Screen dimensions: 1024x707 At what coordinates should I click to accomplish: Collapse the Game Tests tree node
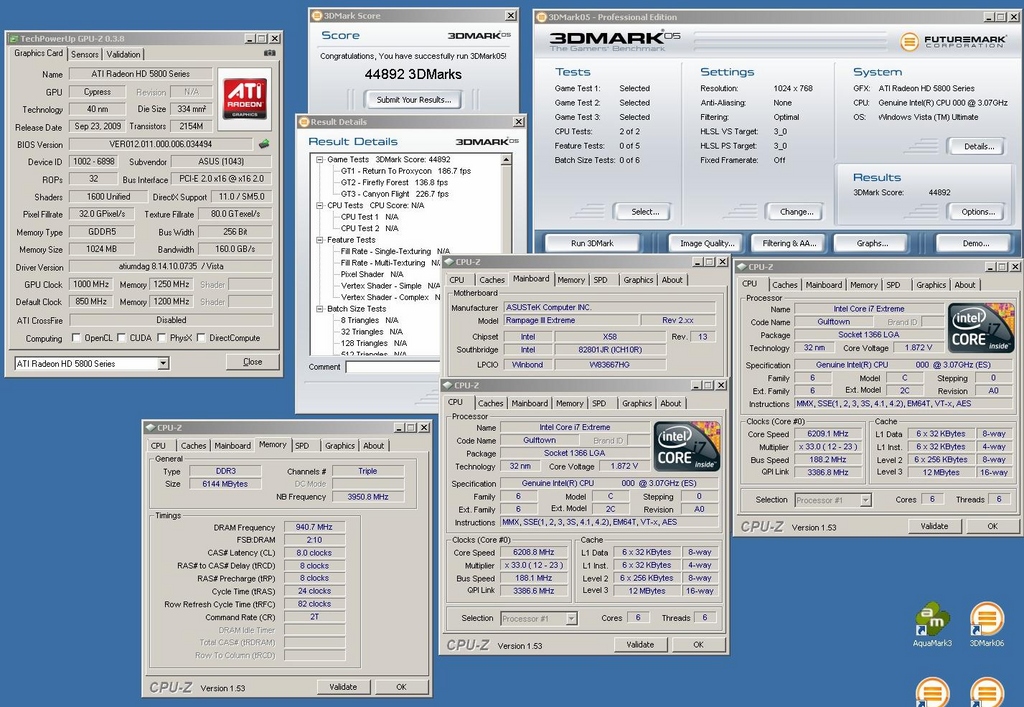pyautogui.click(x=320, y=159)
